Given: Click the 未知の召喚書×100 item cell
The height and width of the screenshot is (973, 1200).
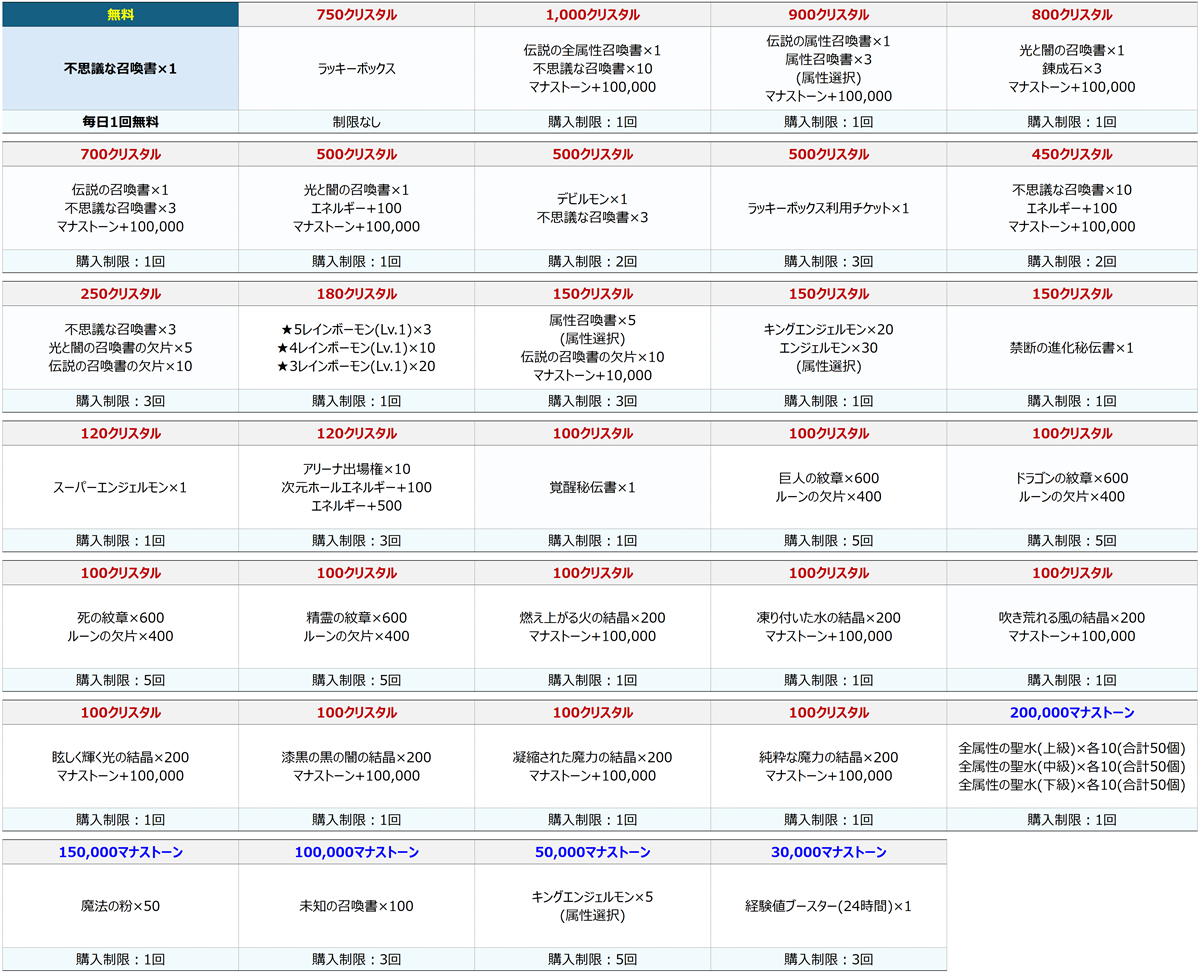Looking at the screenshot, I should tap(356, 906).
